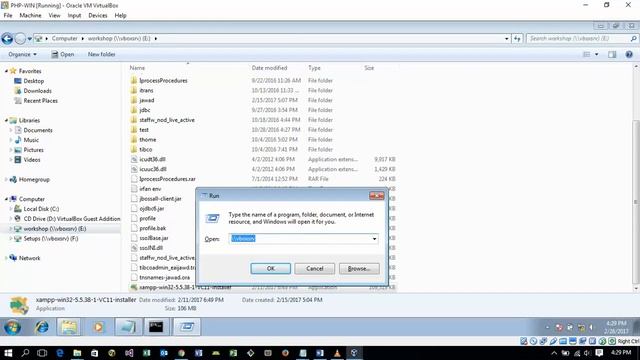Open the VirtualBox Help menu

click(x=120, y=16)
